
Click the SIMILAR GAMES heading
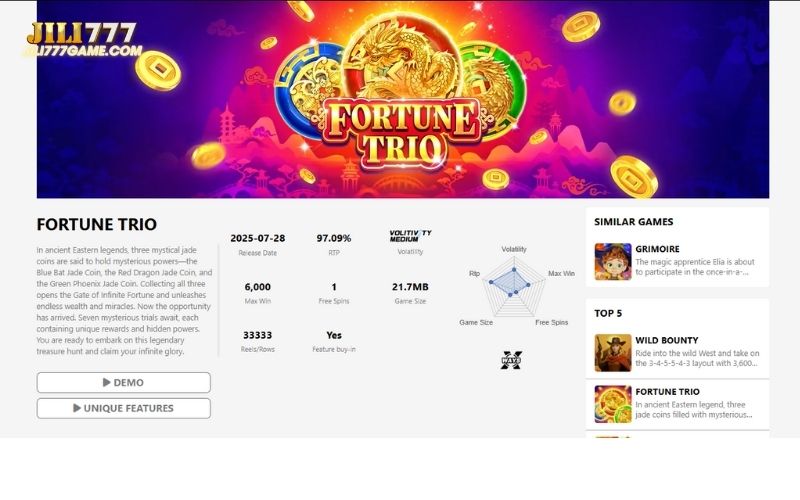(634, 222)
